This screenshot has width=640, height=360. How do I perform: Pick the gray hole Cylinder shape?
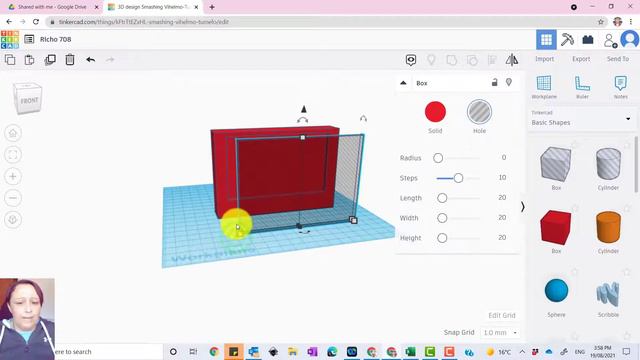coord(608,164)
